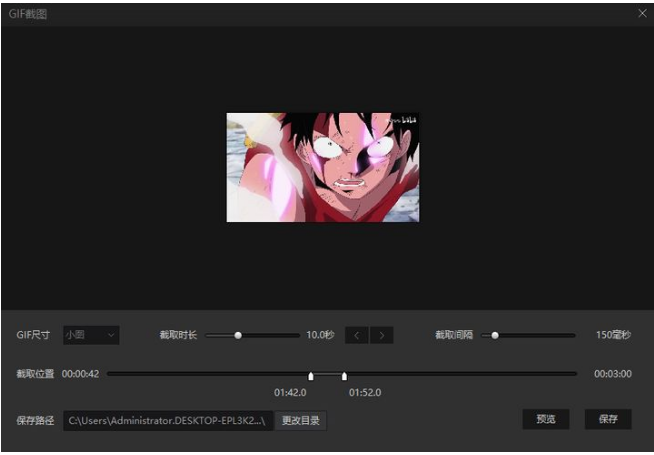Click the 截取间隔 interval slider handle

pyautogui.click(x=494, y=335)
